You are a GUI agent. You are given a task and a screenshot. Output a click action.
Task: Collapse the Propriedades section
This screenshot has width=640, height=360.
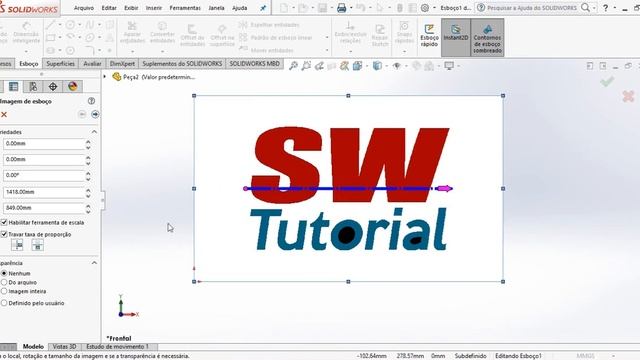[x=94, y=132]
